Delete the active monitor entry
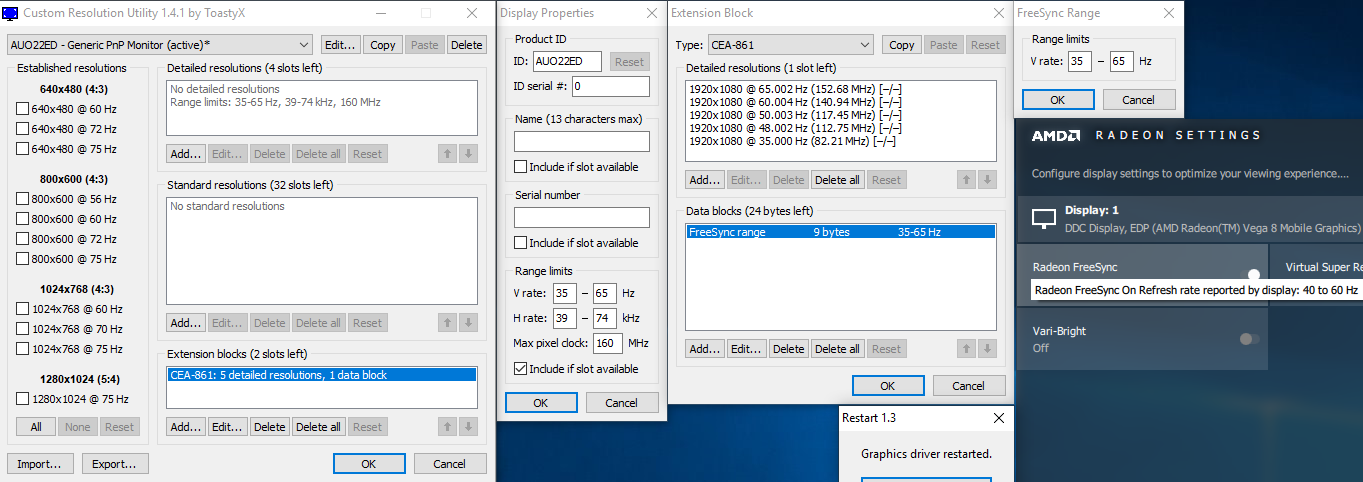This screenshot has height=482, width=1363. [x=466, y=45]
